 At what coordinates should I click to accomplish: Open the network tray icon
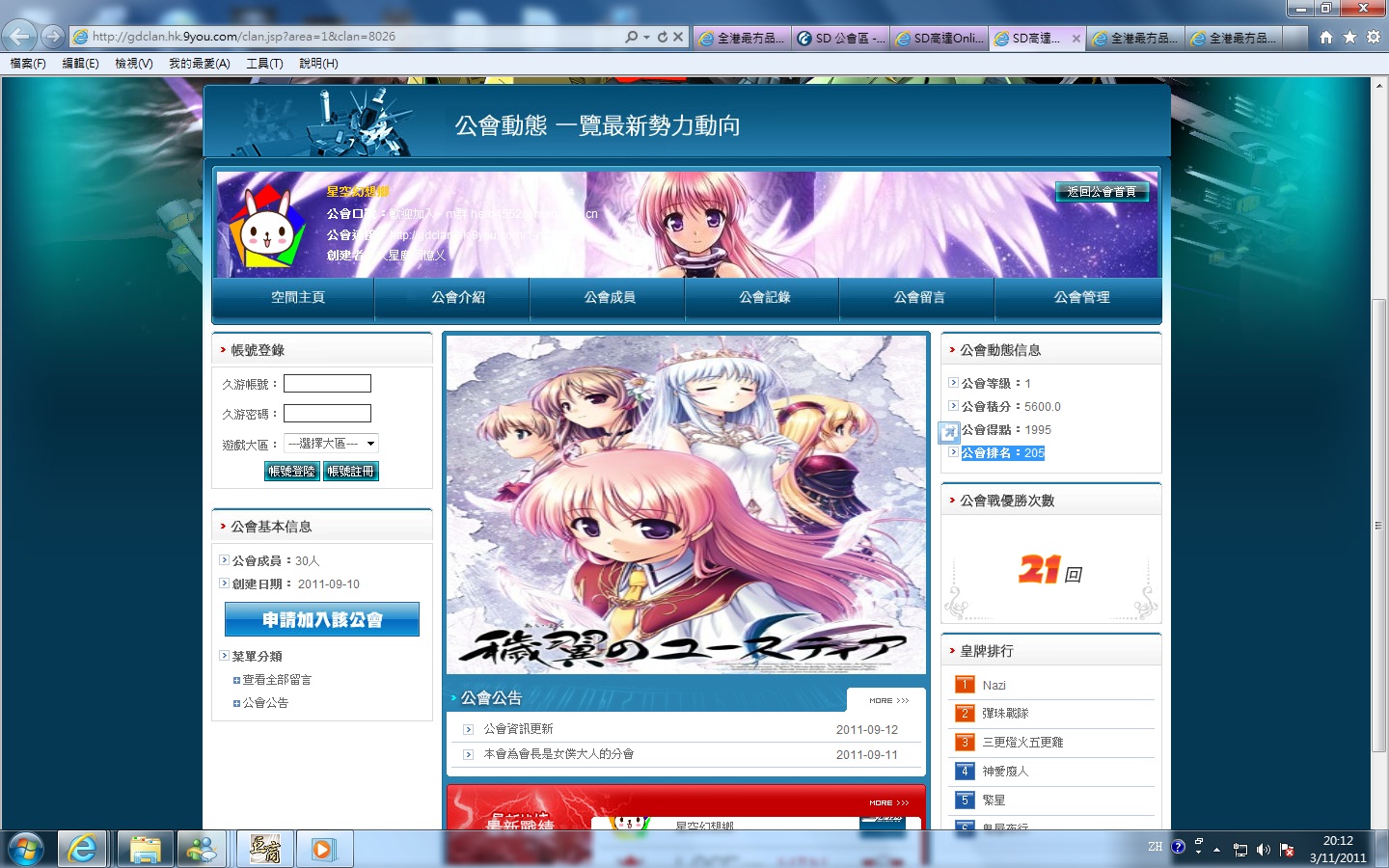1240,850
